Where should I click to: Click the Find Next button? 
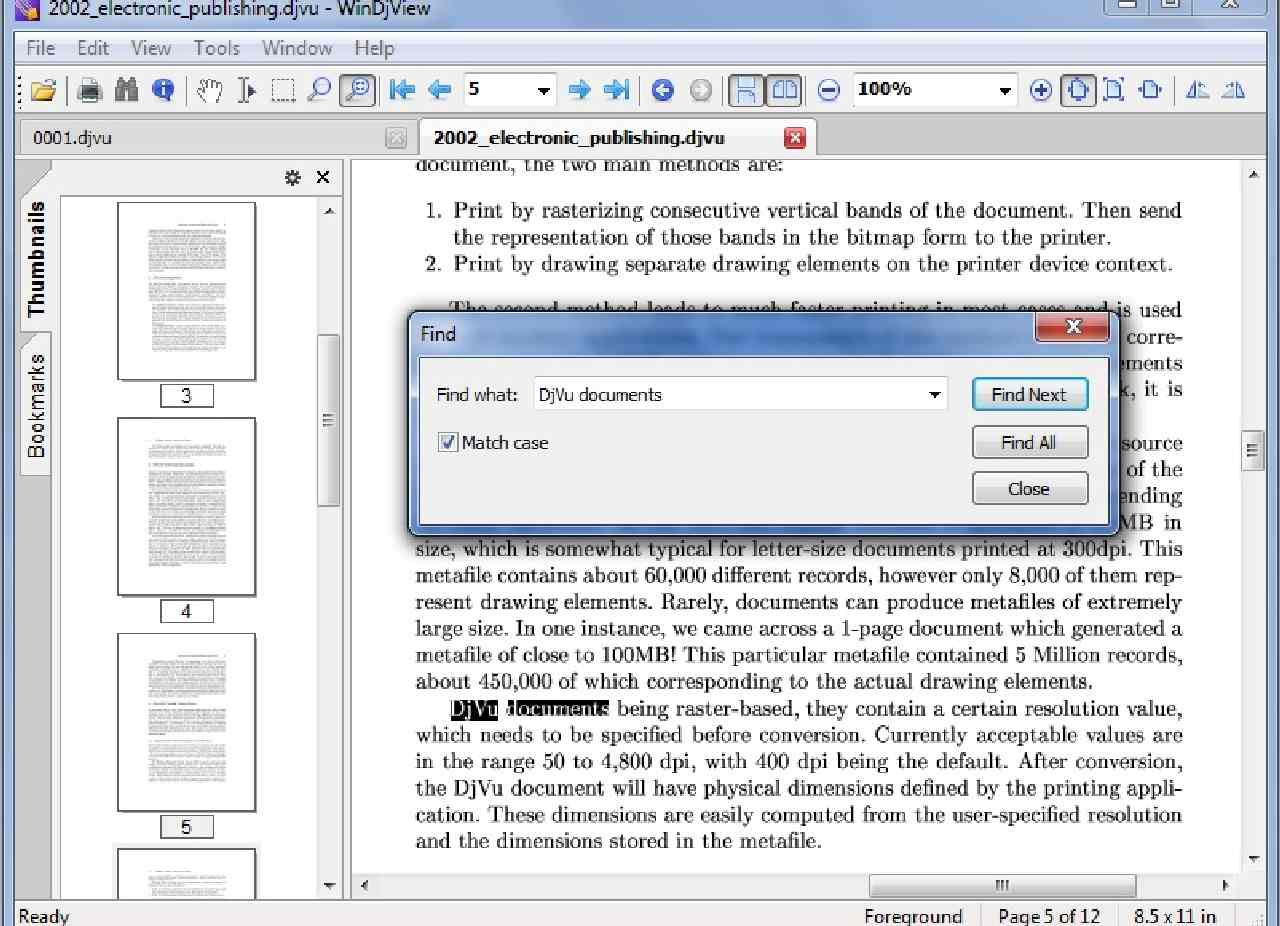tap(1030, 394)
